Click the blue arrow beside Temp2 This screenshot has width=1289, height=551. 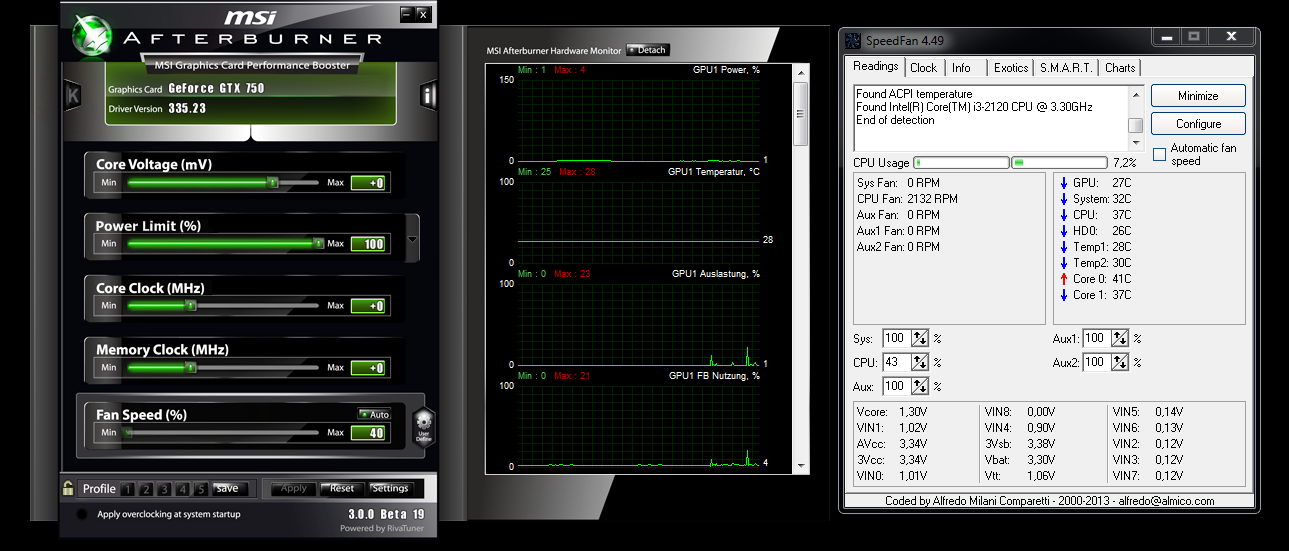tap(1064, 263)
